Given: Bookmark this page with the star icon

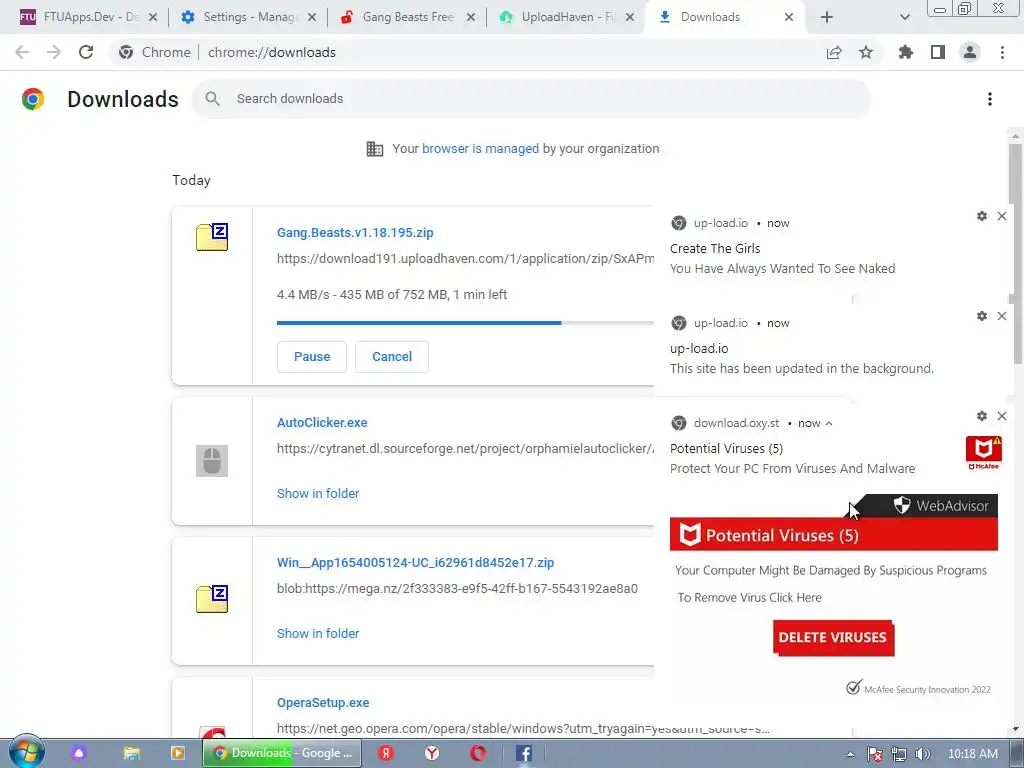Looking at the screenshot, I should click(x=866, y=52).
